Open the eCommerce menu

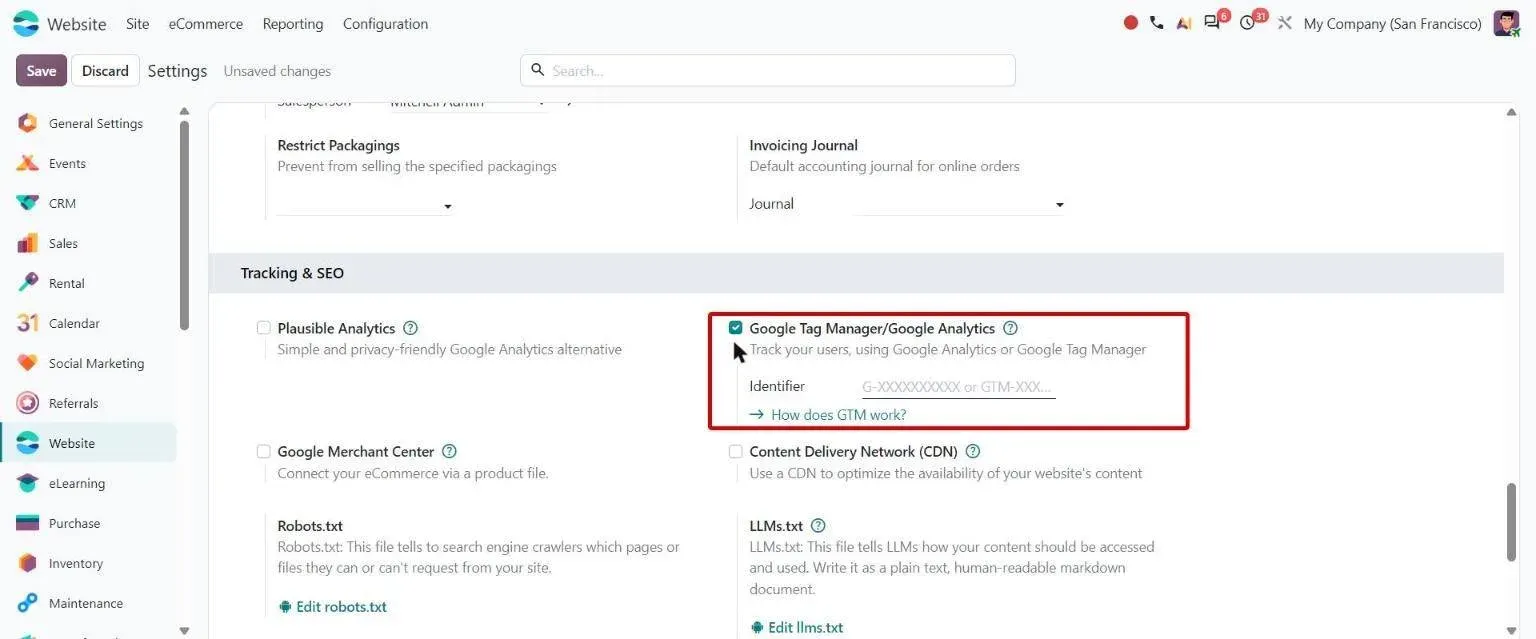coord(205,23)
